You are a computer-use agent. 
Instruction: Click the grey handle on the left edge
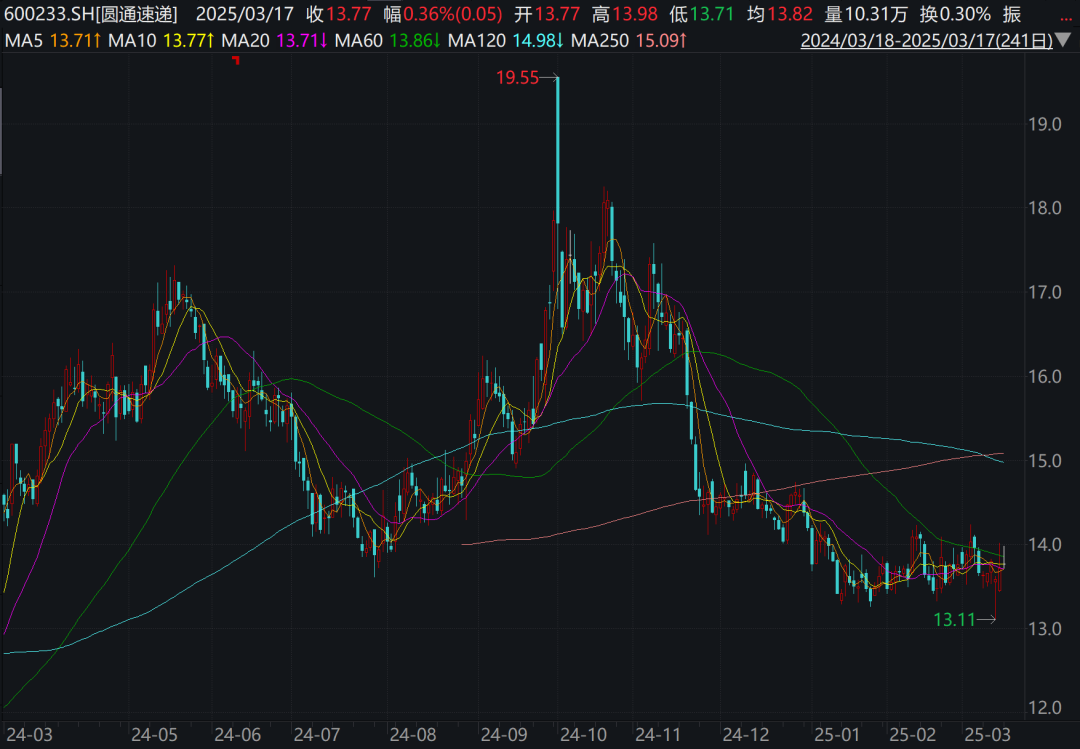point(1,131)
